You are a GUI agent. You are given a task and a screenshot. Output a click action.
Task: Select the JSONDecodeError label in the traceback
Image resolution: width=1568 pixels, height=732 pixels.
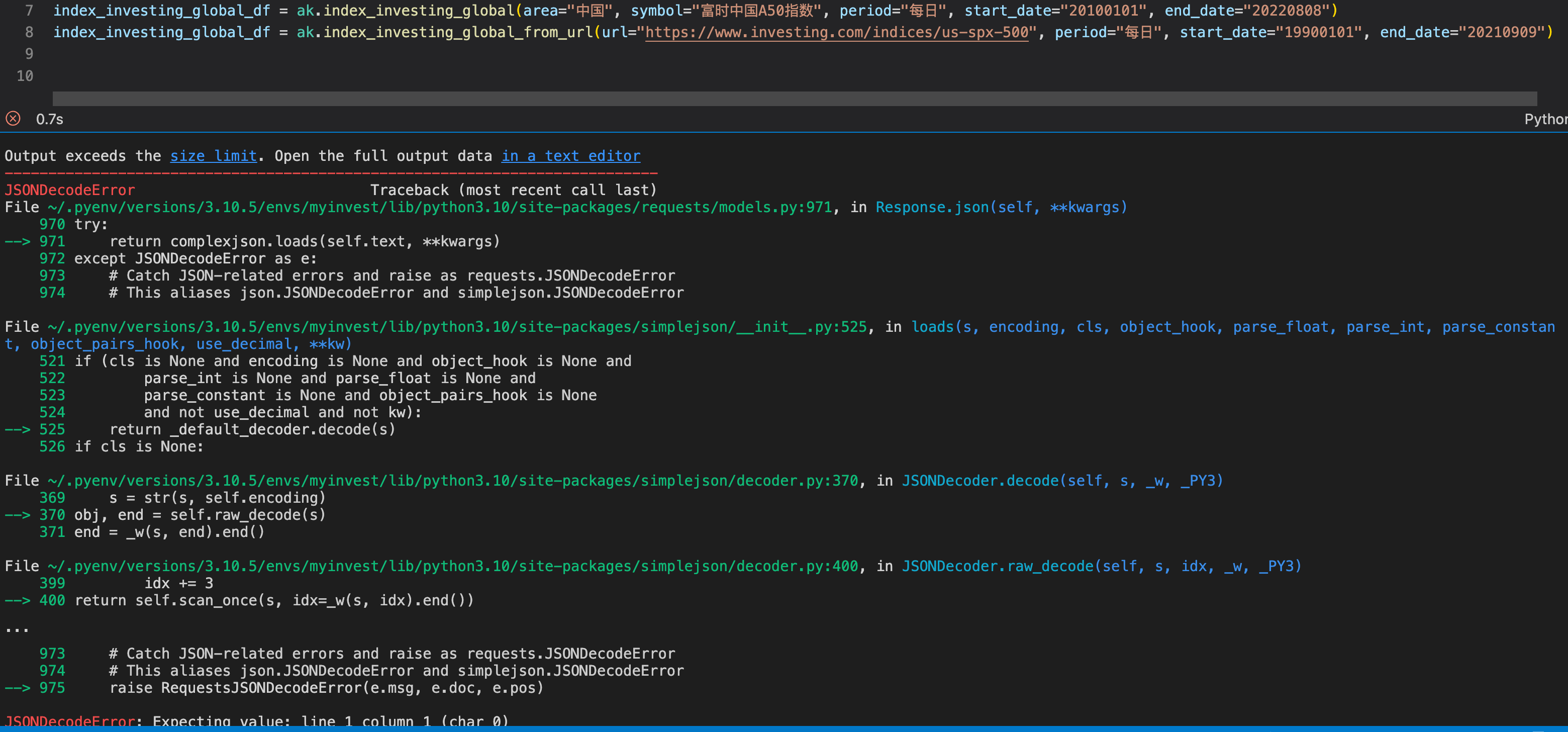pos(69,190)
